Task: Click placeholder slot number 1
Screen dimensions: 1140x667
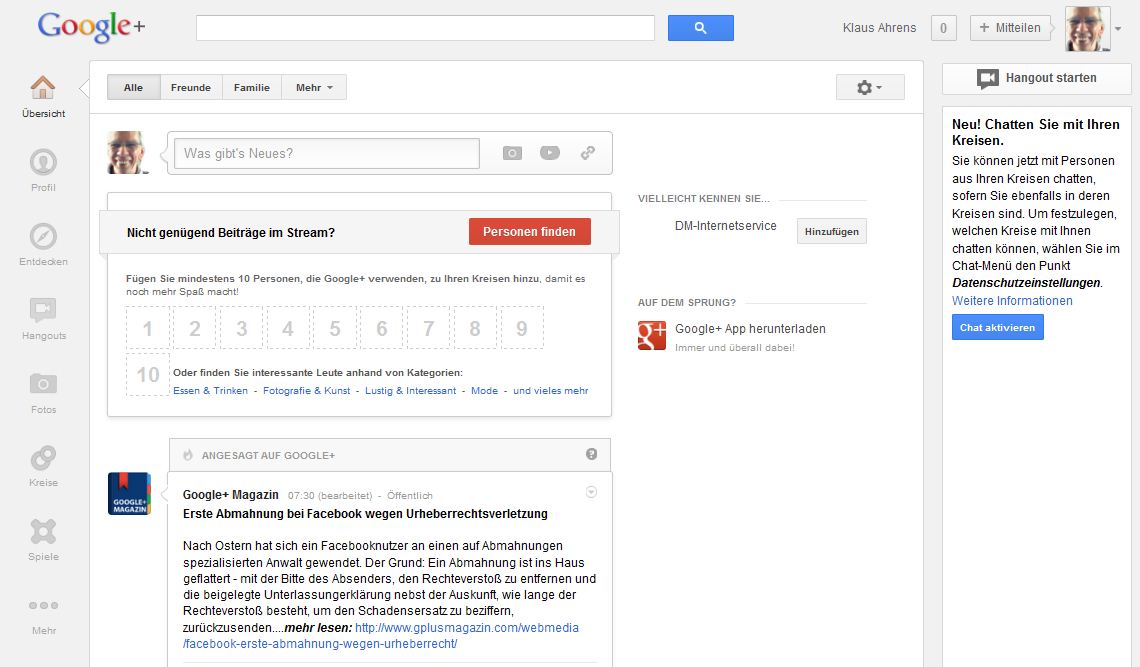Action: pos(148,328)
